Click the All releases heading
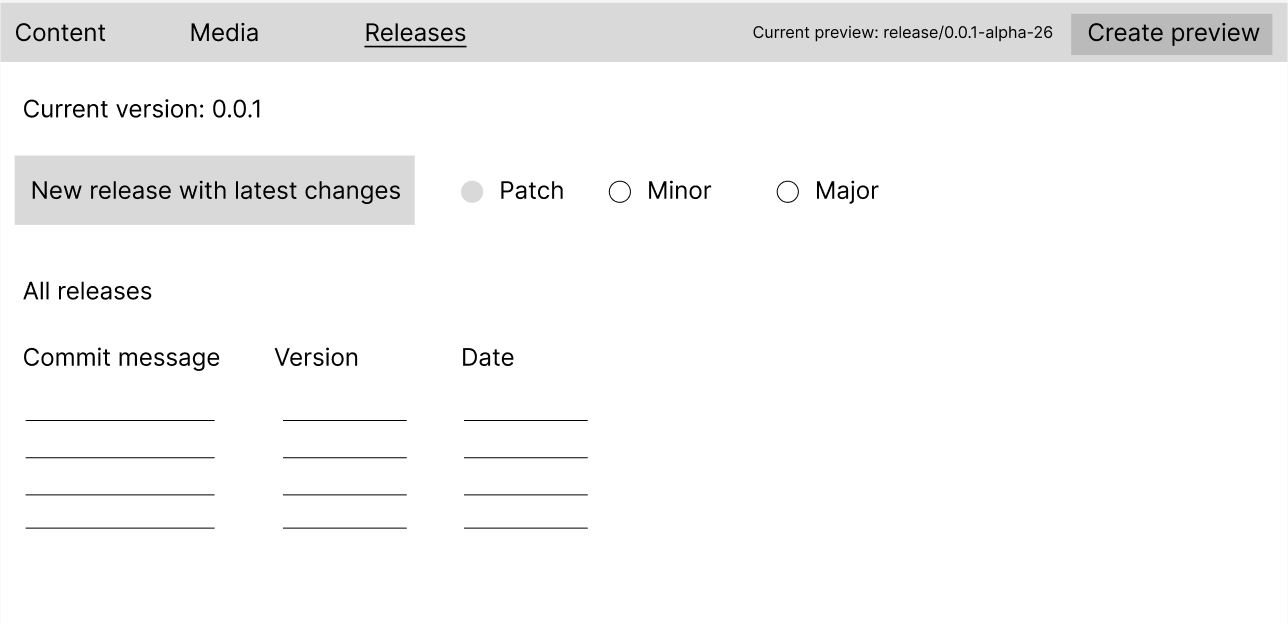The image size is (1288, 624). (87, 291)
